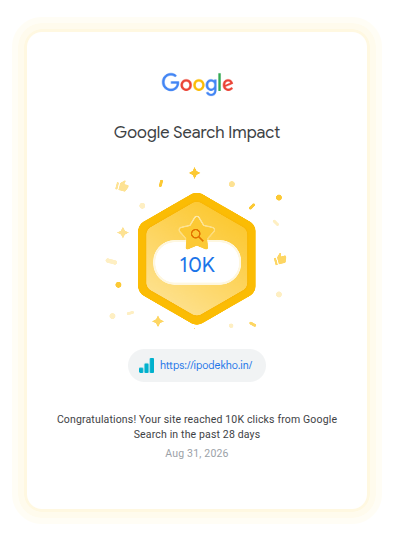The width and height of the screenshot is (397, 533).
Task: Click the 10K label on the badge
Action: 197,264
